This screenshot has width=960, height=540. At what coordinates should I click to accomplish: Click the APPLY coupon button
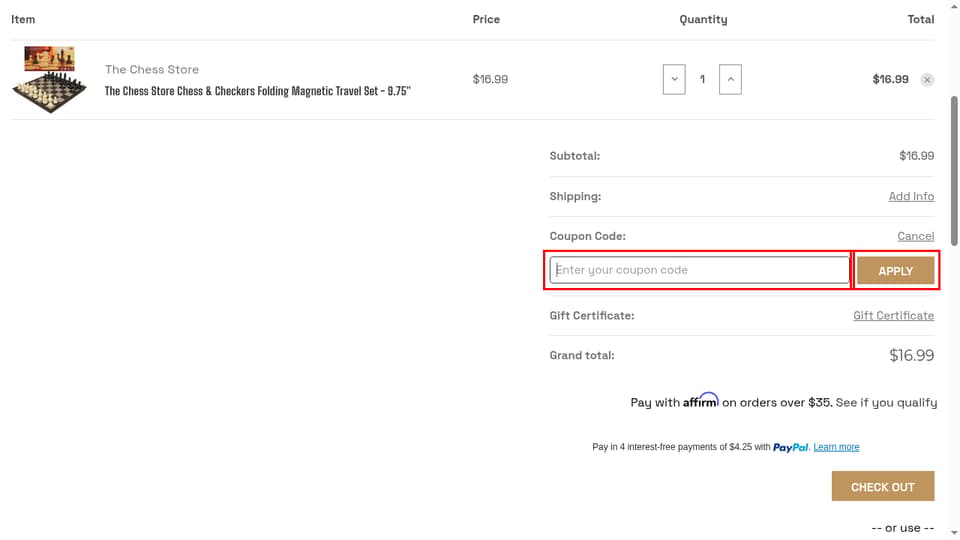(896, 271)
